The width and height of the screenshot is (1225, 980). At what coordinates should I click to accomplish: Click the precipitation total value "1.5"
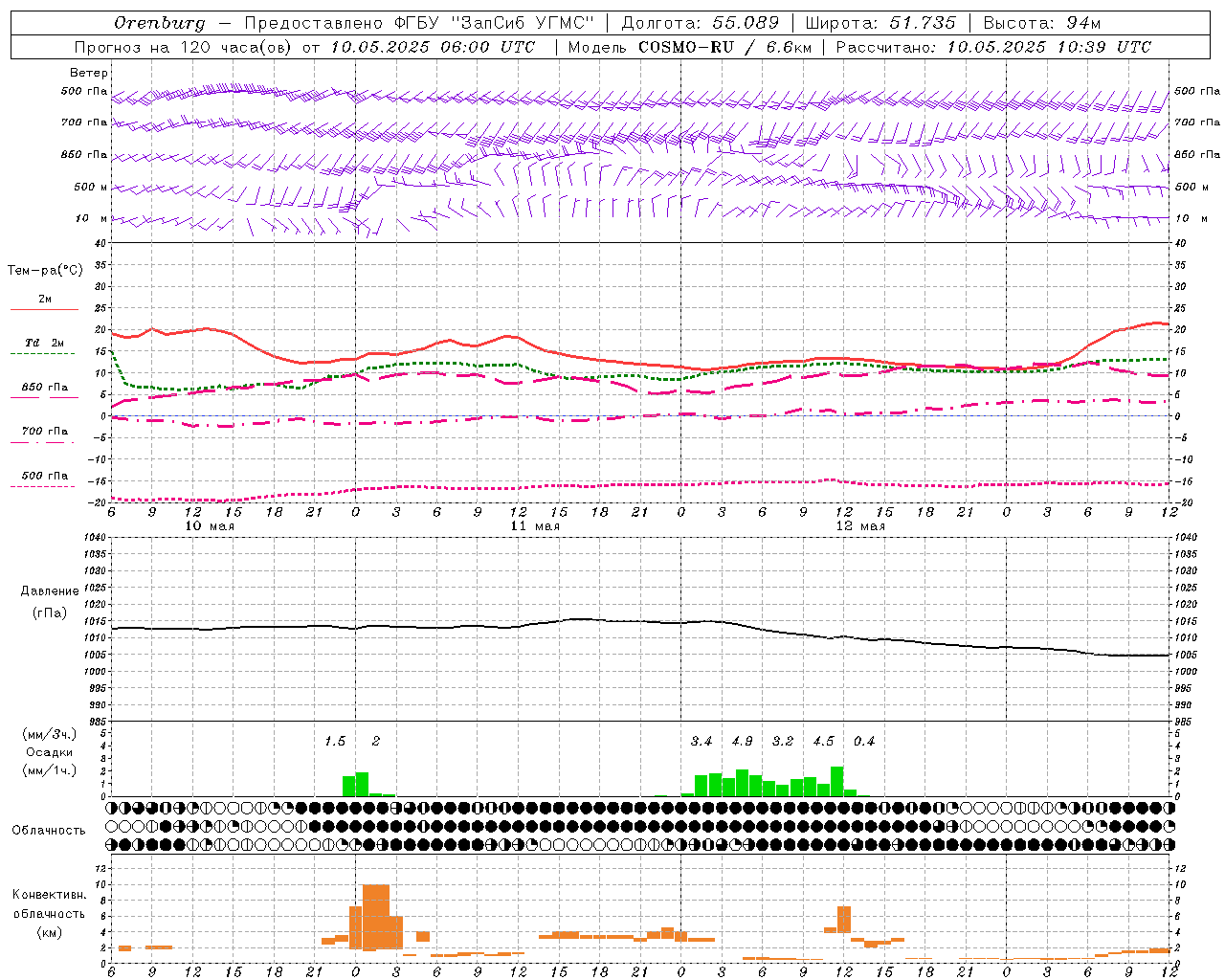click(334, 742)
